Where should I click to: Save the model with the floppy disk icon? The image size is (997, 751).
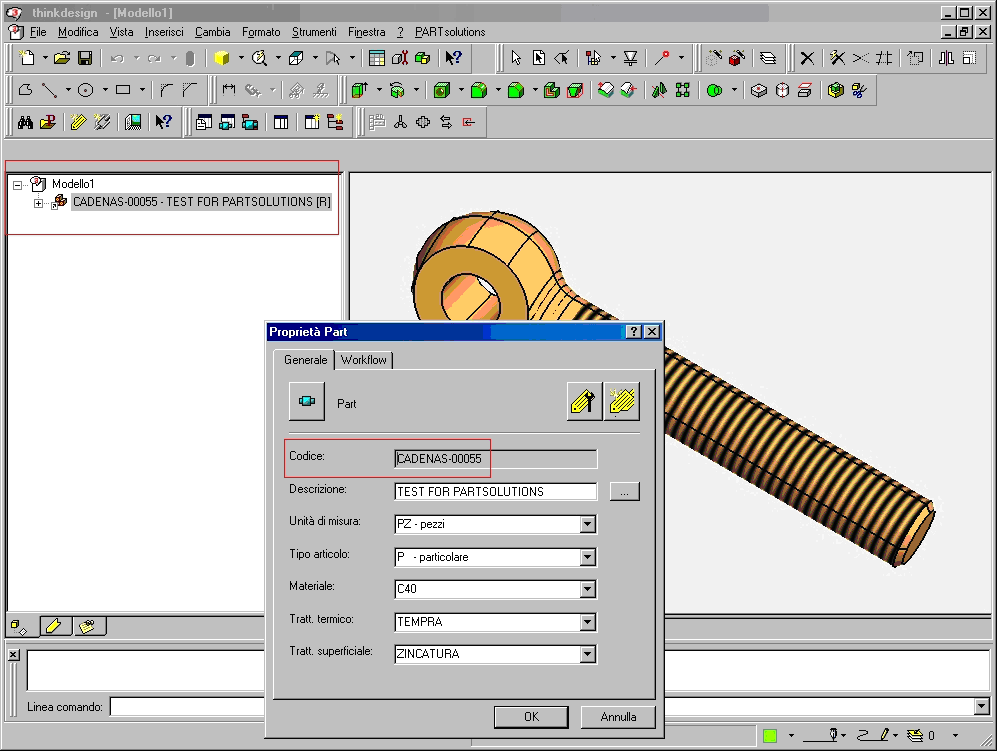[85, 58]
